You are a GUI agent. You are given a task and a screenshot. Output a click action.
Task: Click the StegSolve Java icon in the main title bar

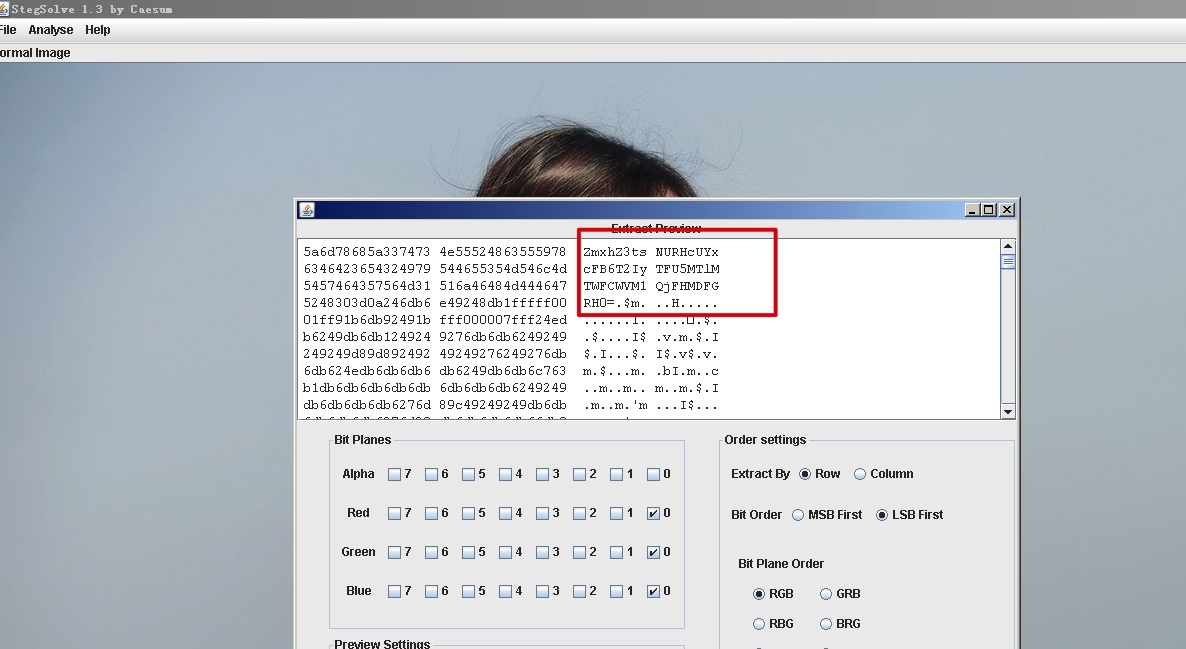click(4, 9)
